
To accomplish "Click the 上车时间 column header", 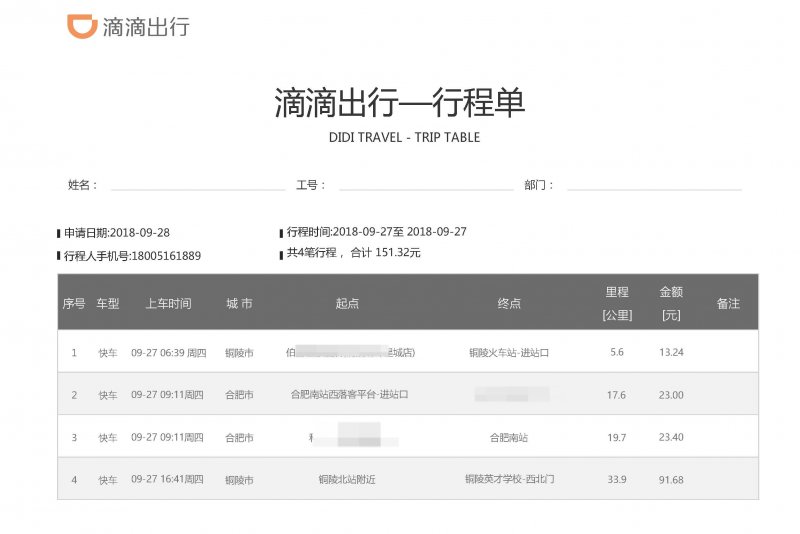I will point(168,303).
